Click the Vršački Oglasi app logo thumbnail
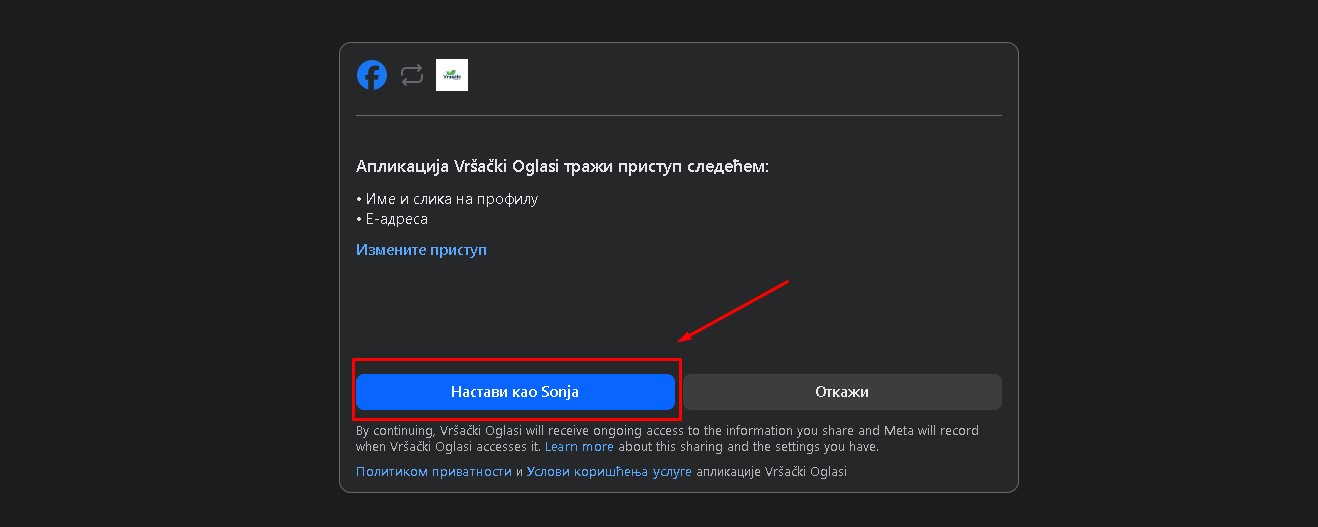 tap(452, 75)
